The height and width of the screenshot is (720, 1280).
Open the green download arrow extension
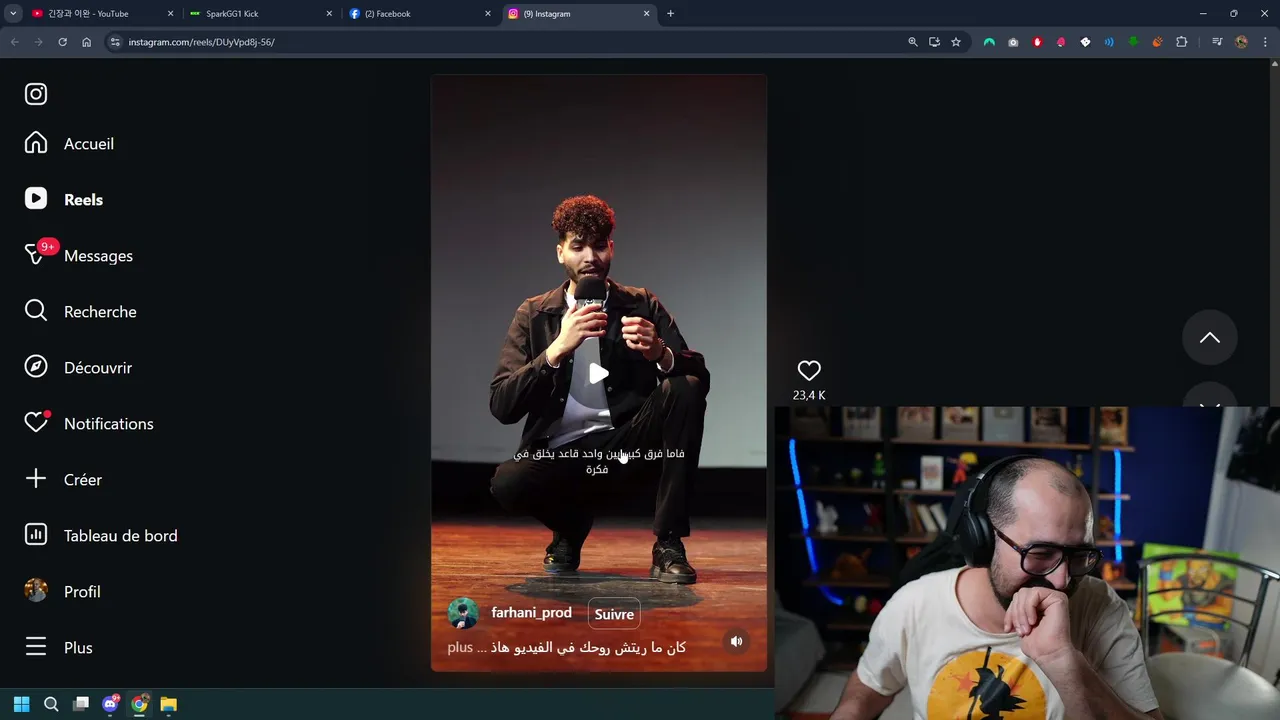click(1133, 42)
